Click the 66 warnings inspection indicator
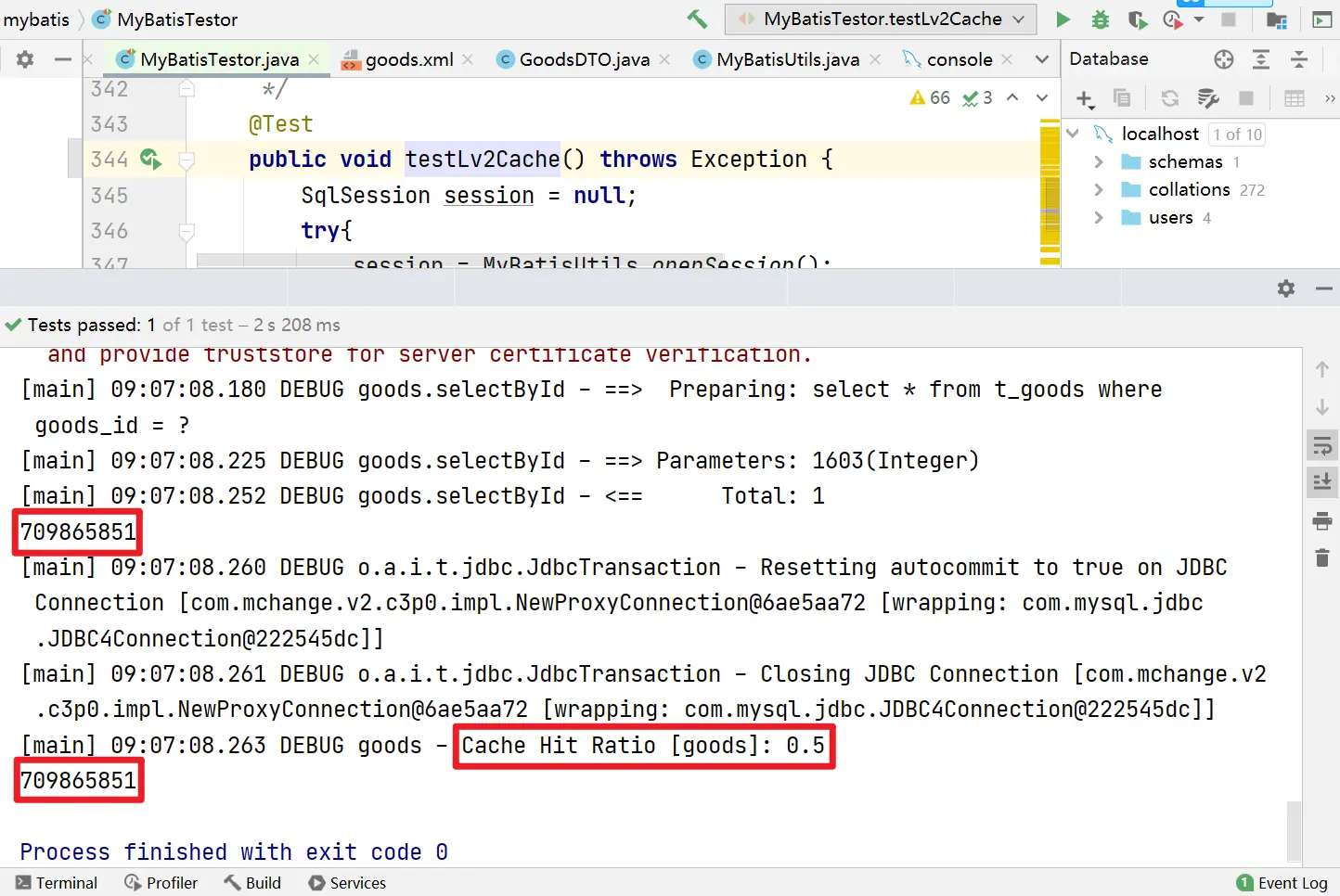1340x896 pixels. [x=930, y=98]
